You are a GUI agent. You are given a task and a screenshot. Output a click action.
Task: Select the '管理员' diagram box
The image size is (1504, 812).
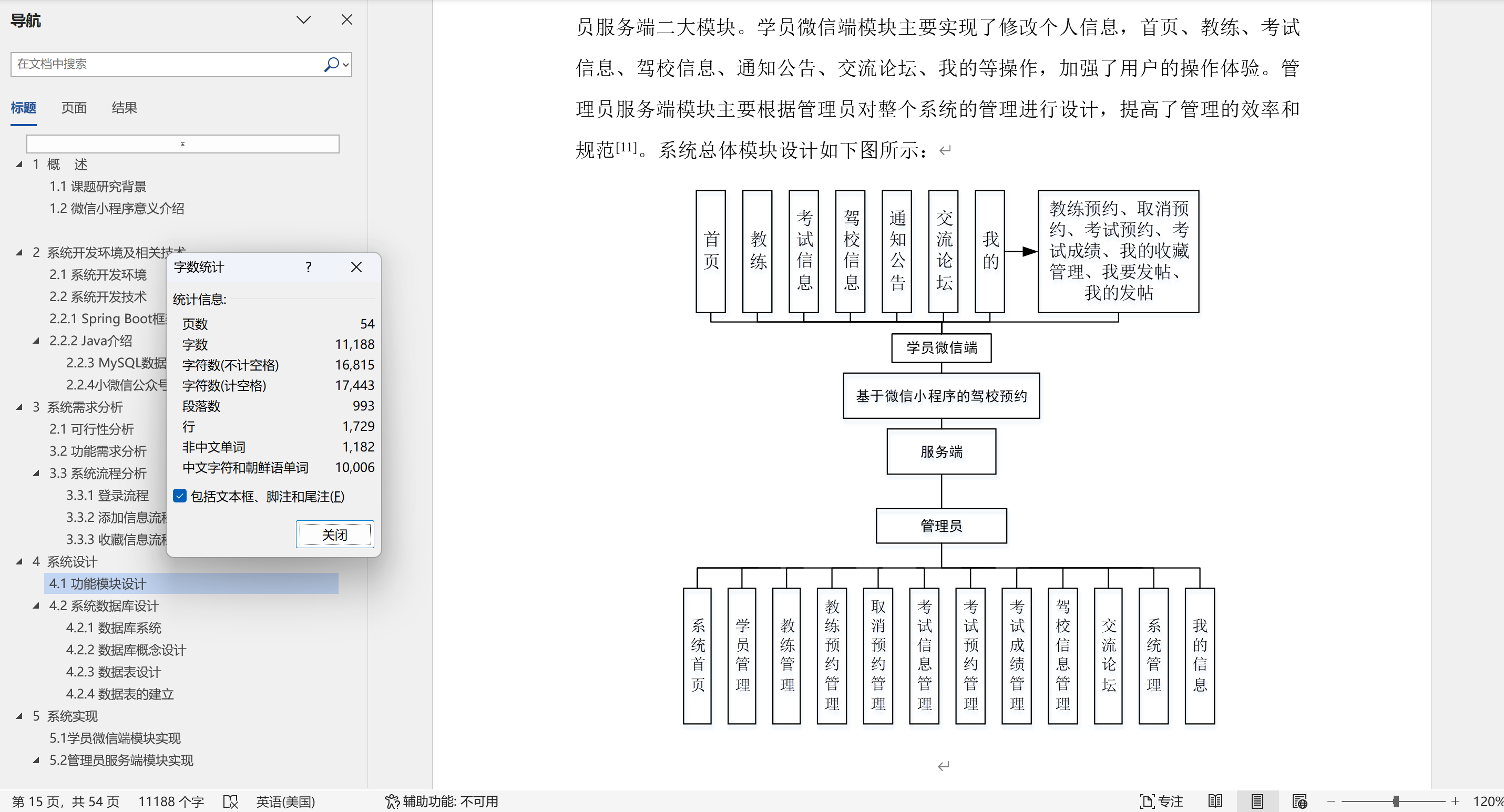(941, 526)
